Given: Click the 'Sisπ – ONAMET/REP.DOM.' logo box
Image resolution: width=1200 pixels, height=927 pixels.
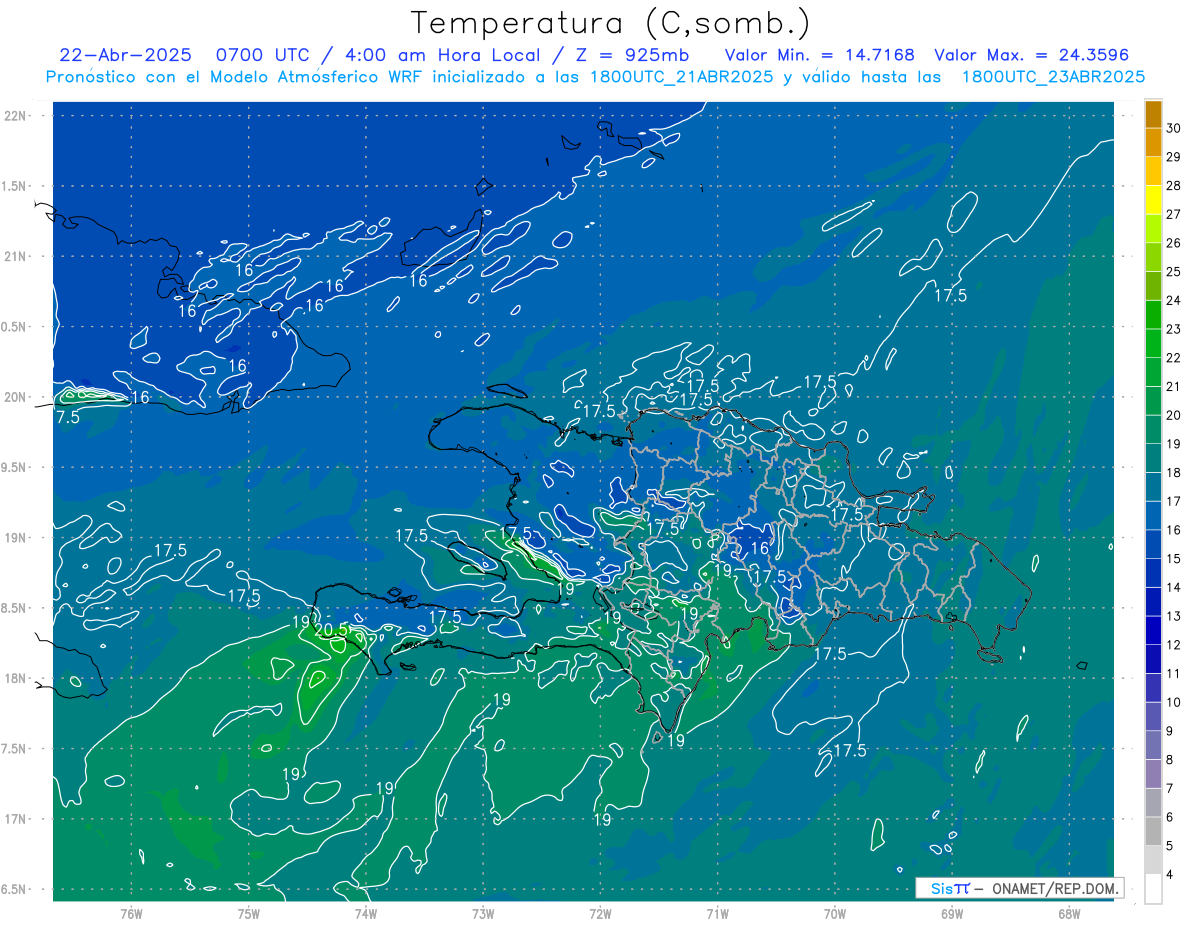Looking at the screenshot, I should click(1020, 888).
